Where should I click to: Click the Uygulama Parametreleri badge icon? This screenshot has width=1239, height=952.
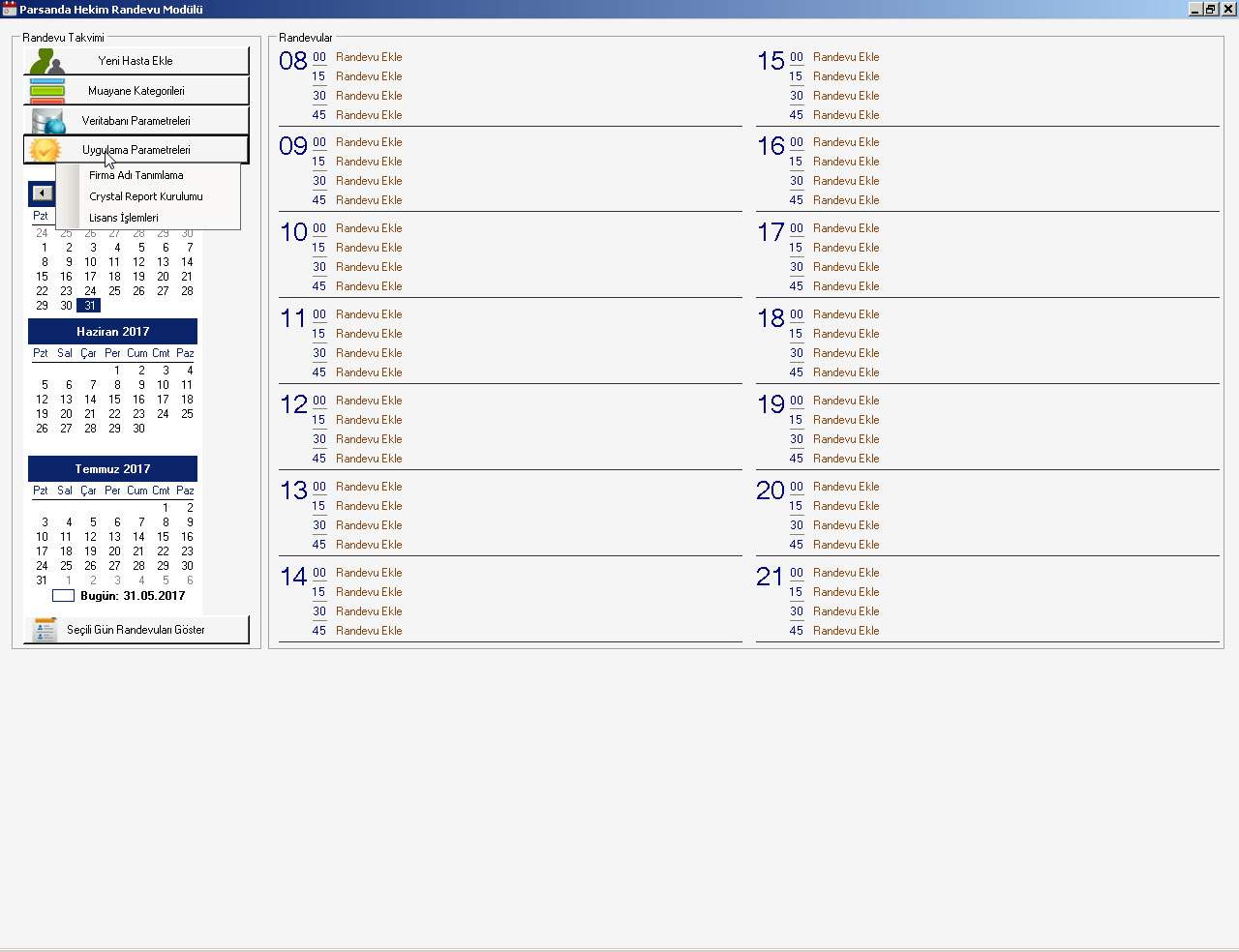tap(45, 150)
